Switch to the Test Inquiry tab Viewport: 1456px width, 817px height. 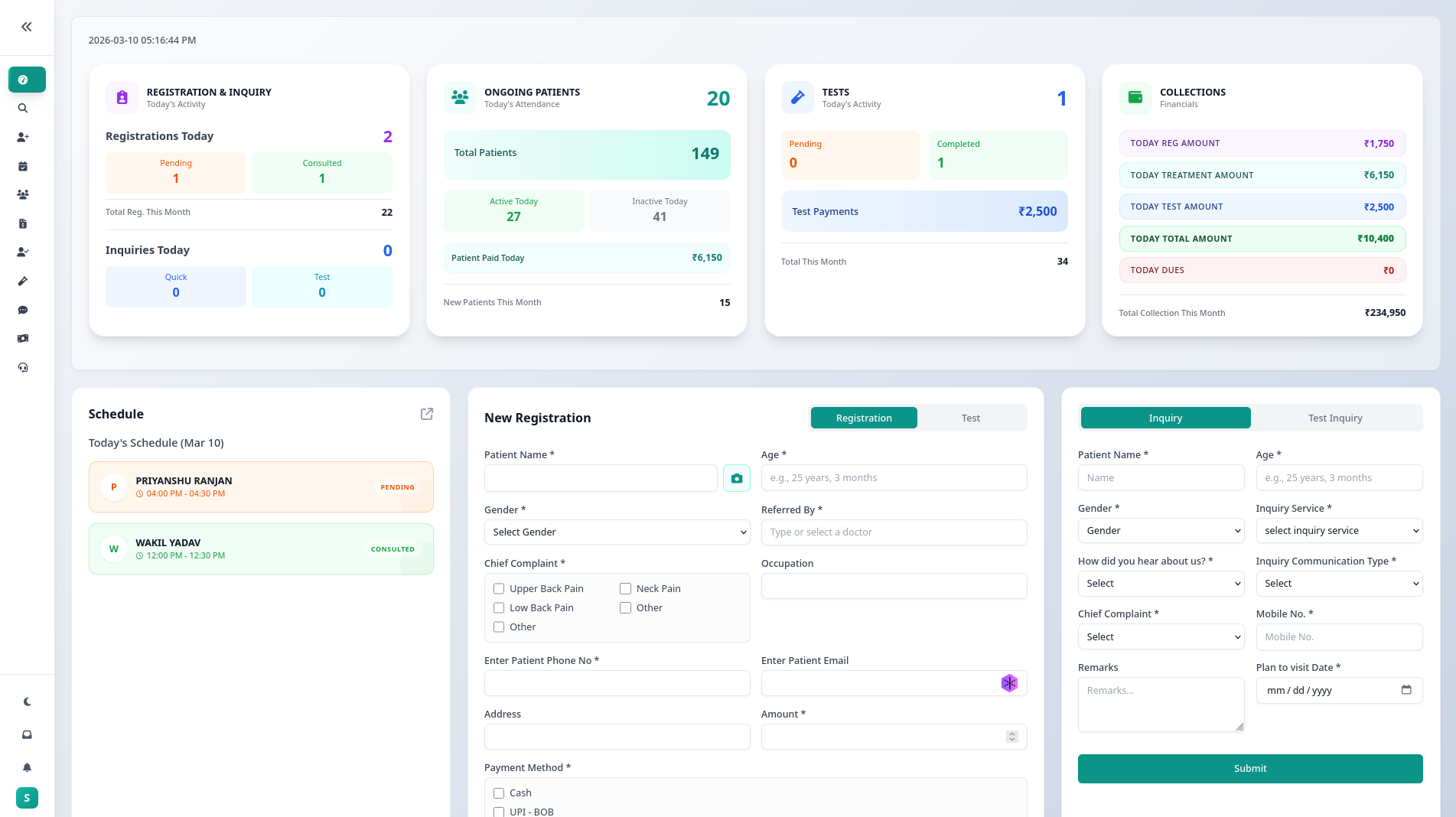click(x=1334, y=418)
